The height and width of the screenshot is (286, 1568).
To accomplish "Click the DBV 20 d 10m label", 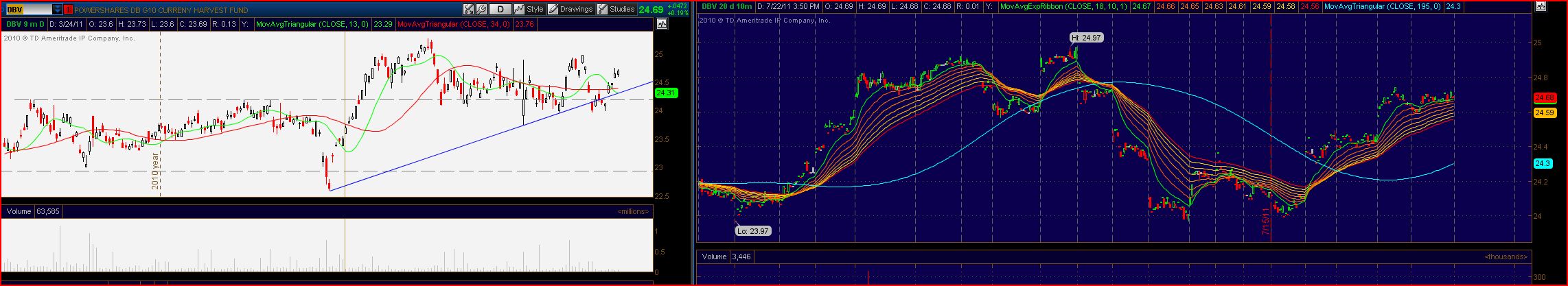I will click(x=726, y=6).
